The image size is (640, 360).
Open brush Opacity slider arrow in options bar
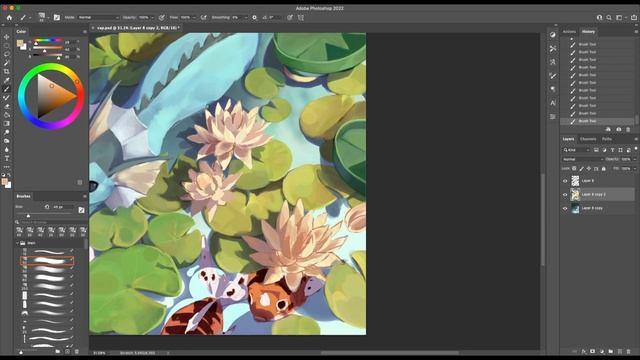tap(152, 18)
